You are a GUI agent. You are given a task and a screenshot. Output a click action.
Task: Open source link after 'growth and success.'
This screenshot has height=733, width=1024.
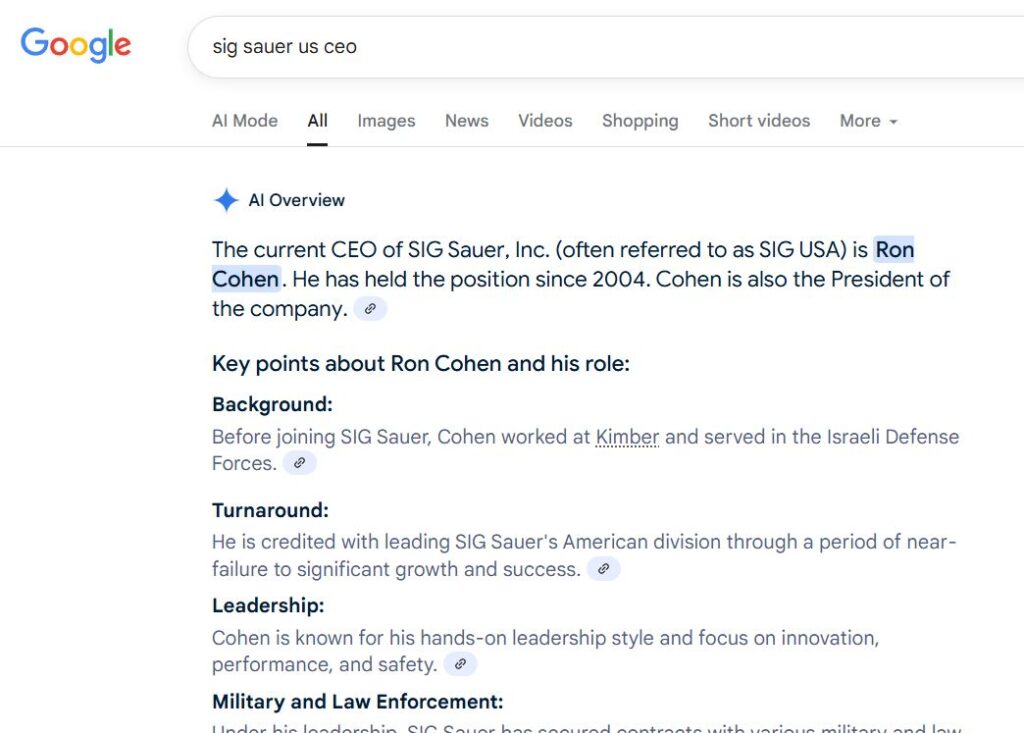(x=603, y=568)
